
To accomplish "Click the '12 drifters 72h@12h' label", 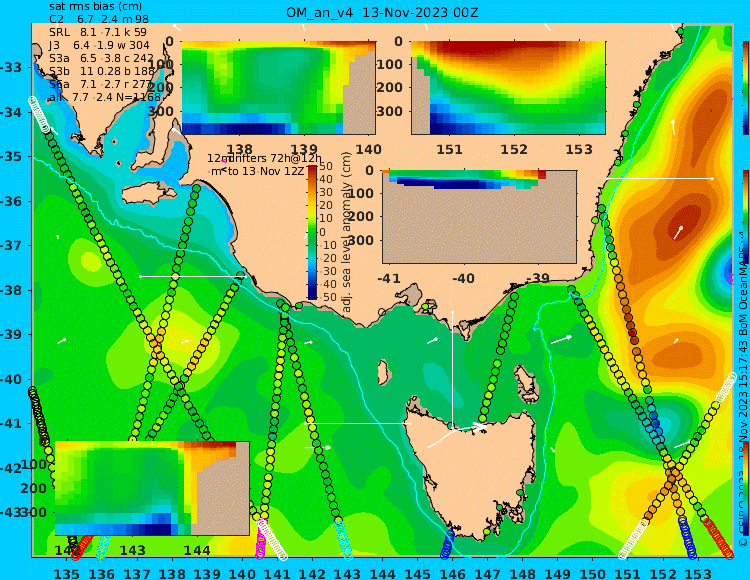I will click(x=264, y=158).
